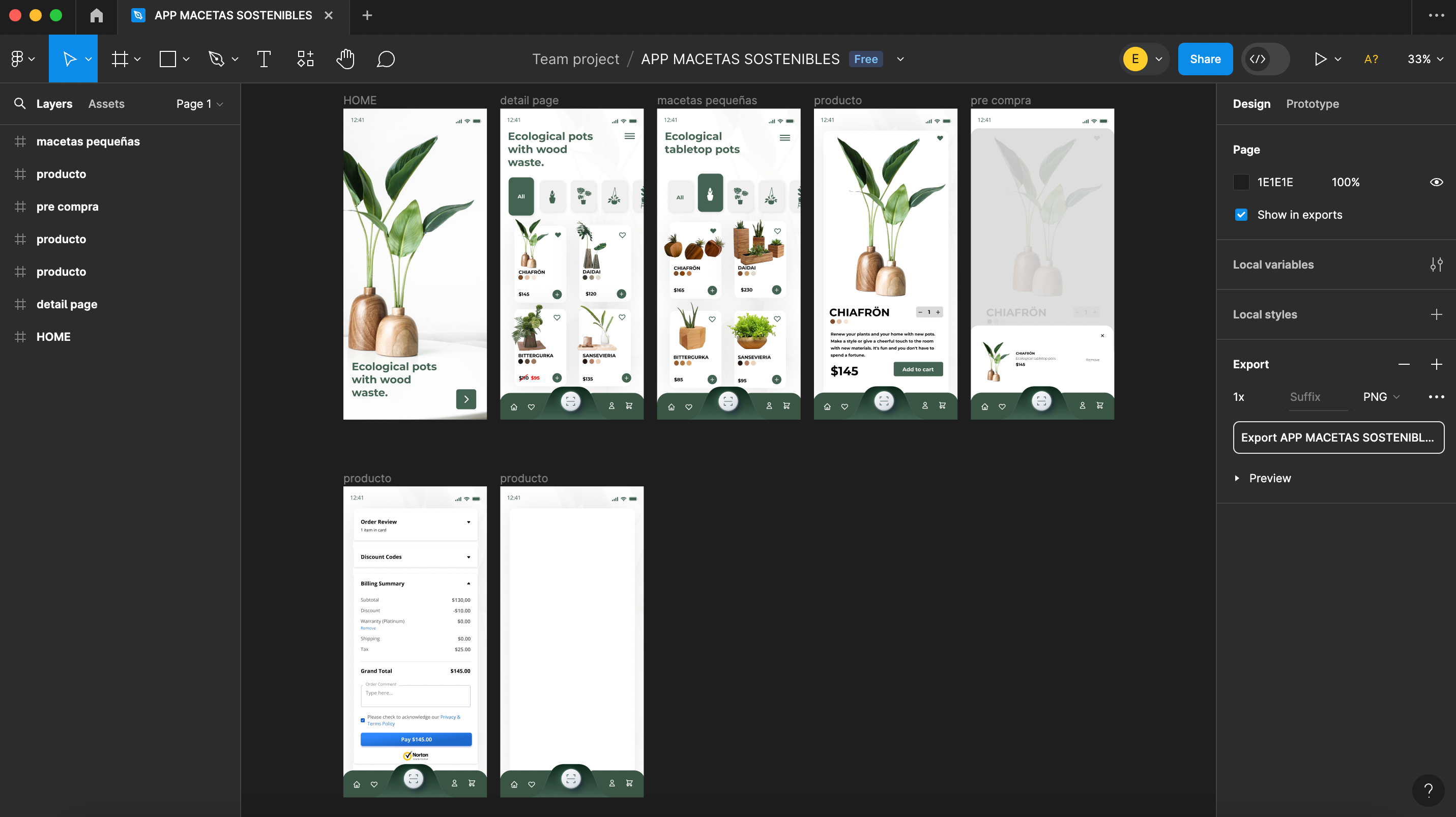The width and height of the screenshot is (1456, 817).
Task: Select the Text tool
Action: point(264,59)
